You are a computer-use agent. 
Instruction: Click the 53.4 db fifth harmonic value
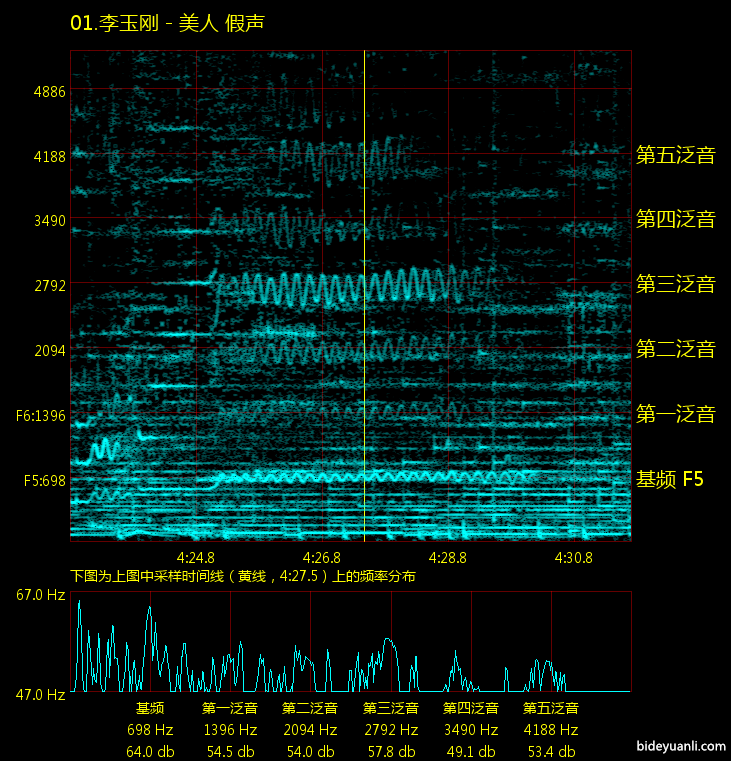550,752
